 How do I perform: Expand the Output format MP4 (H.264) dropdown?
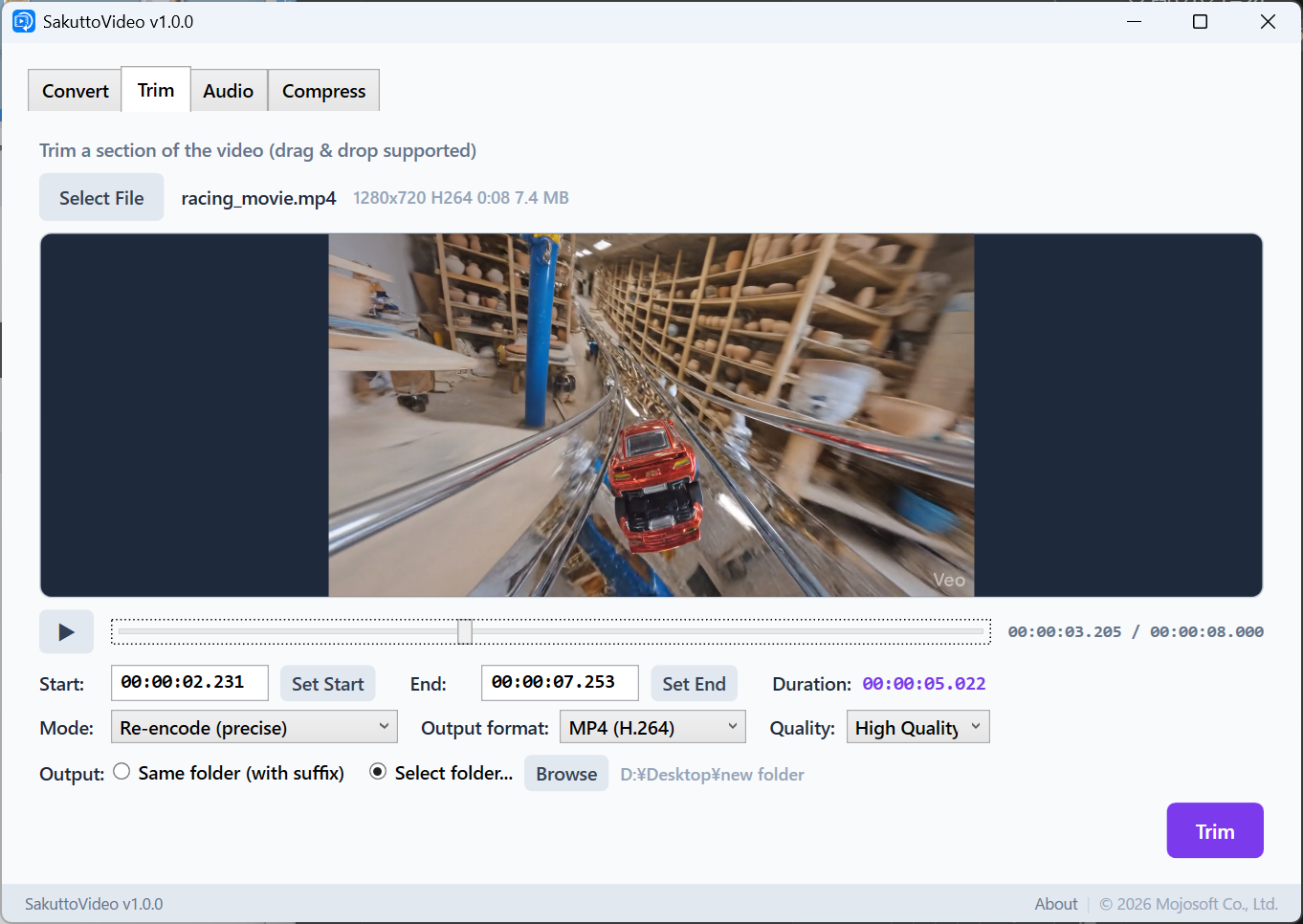click(x=652, y=727)
